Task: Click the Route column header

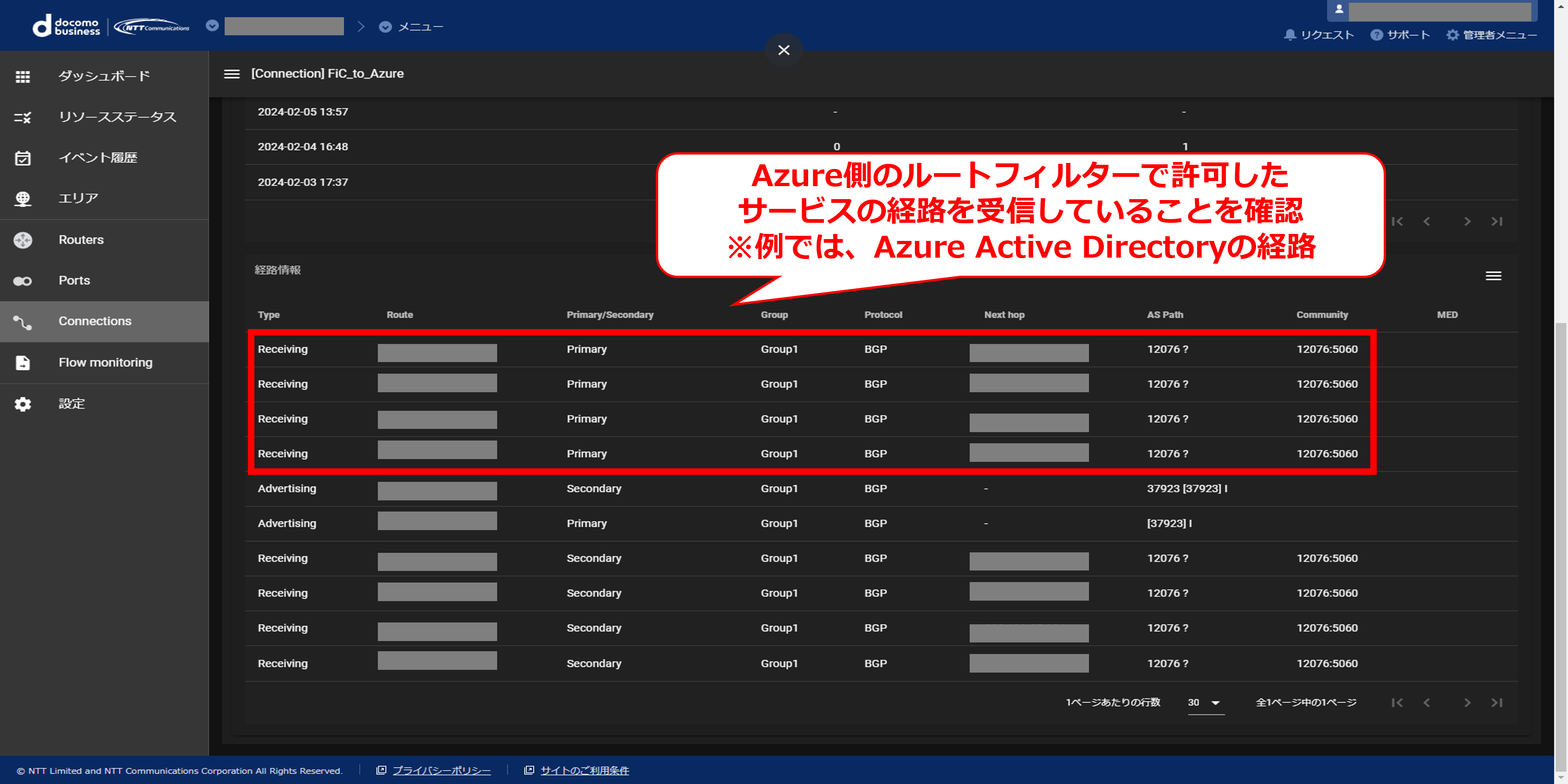Action: coord(399,315)
